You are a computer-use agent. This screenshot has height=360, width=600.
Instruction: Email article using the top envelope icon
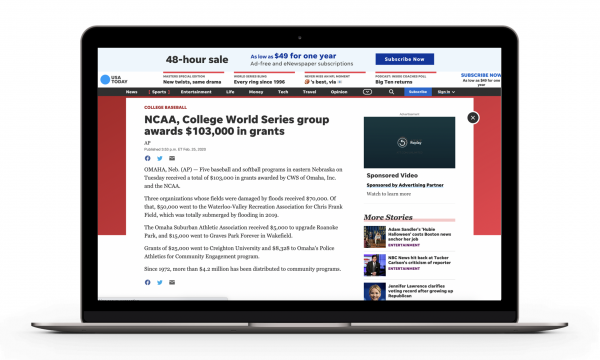click(172, 158)
